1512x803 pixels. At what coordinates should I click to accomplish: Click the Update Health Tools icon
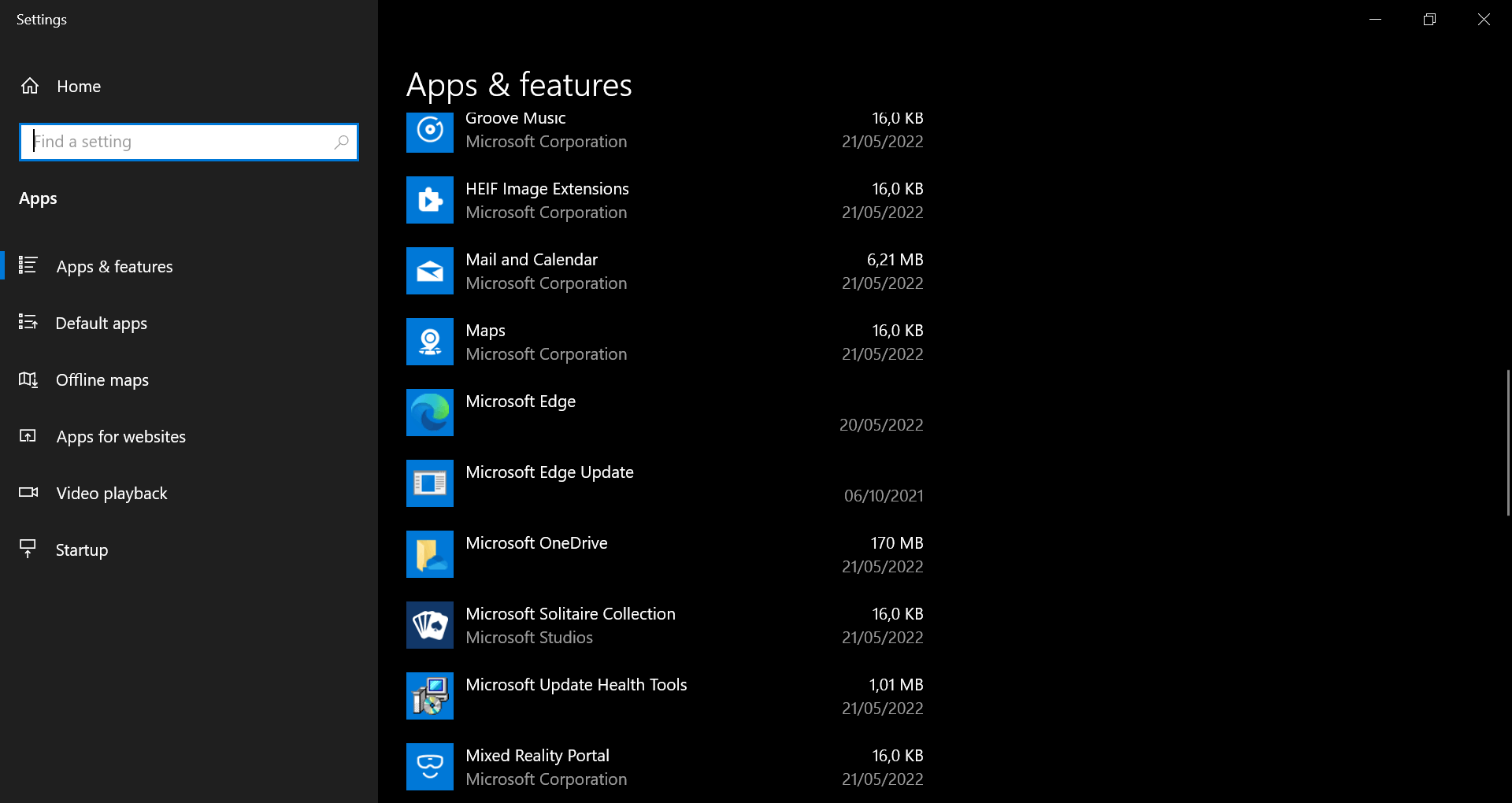pos(430,696)
